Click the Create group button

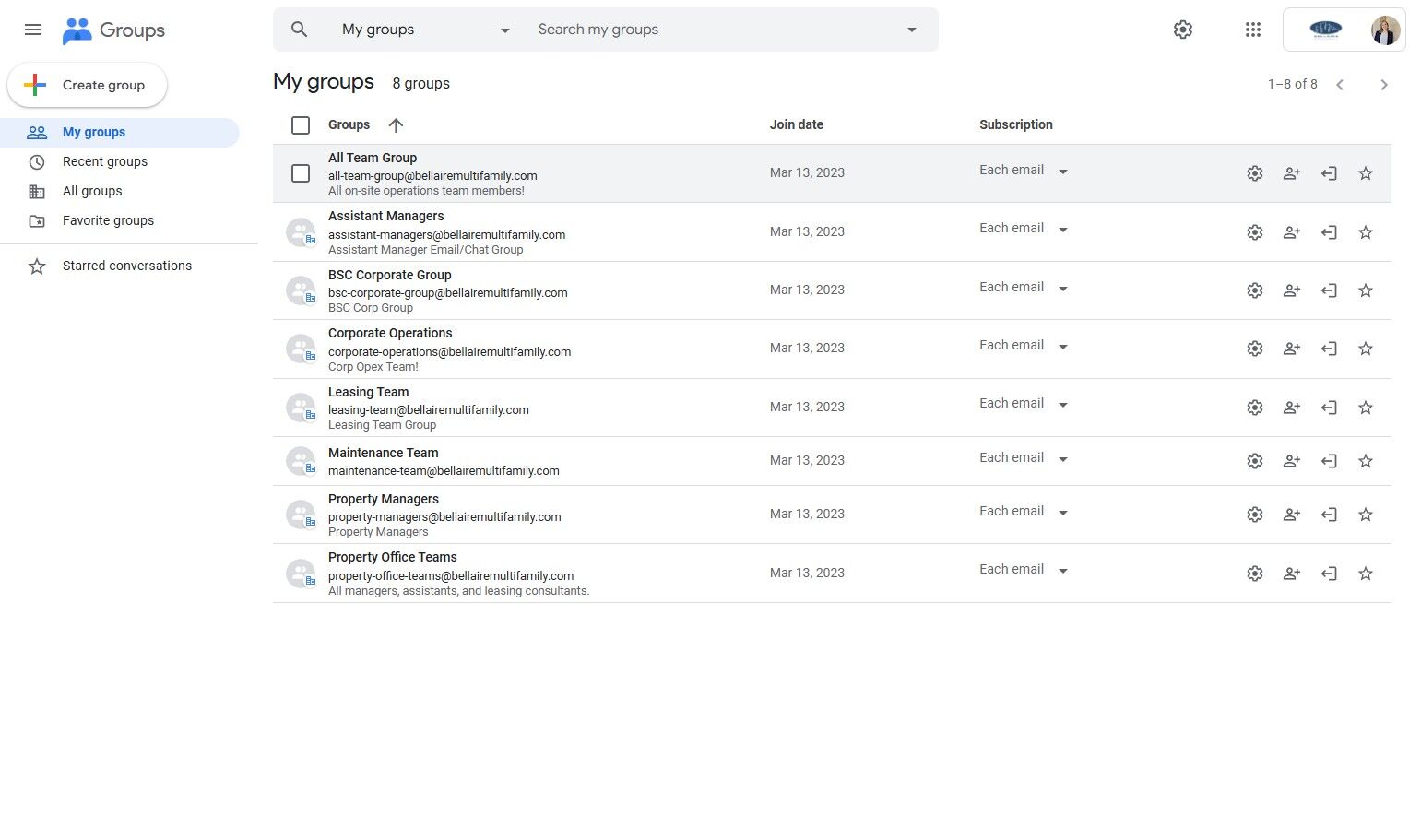[x=88, y=85]
